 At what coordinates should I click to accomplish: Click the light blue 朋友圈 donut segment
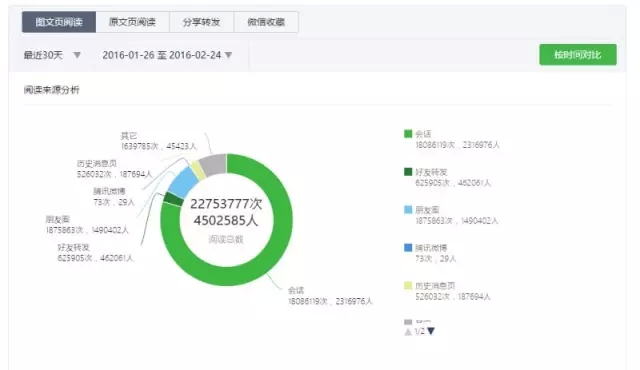[x=183, y=182]
